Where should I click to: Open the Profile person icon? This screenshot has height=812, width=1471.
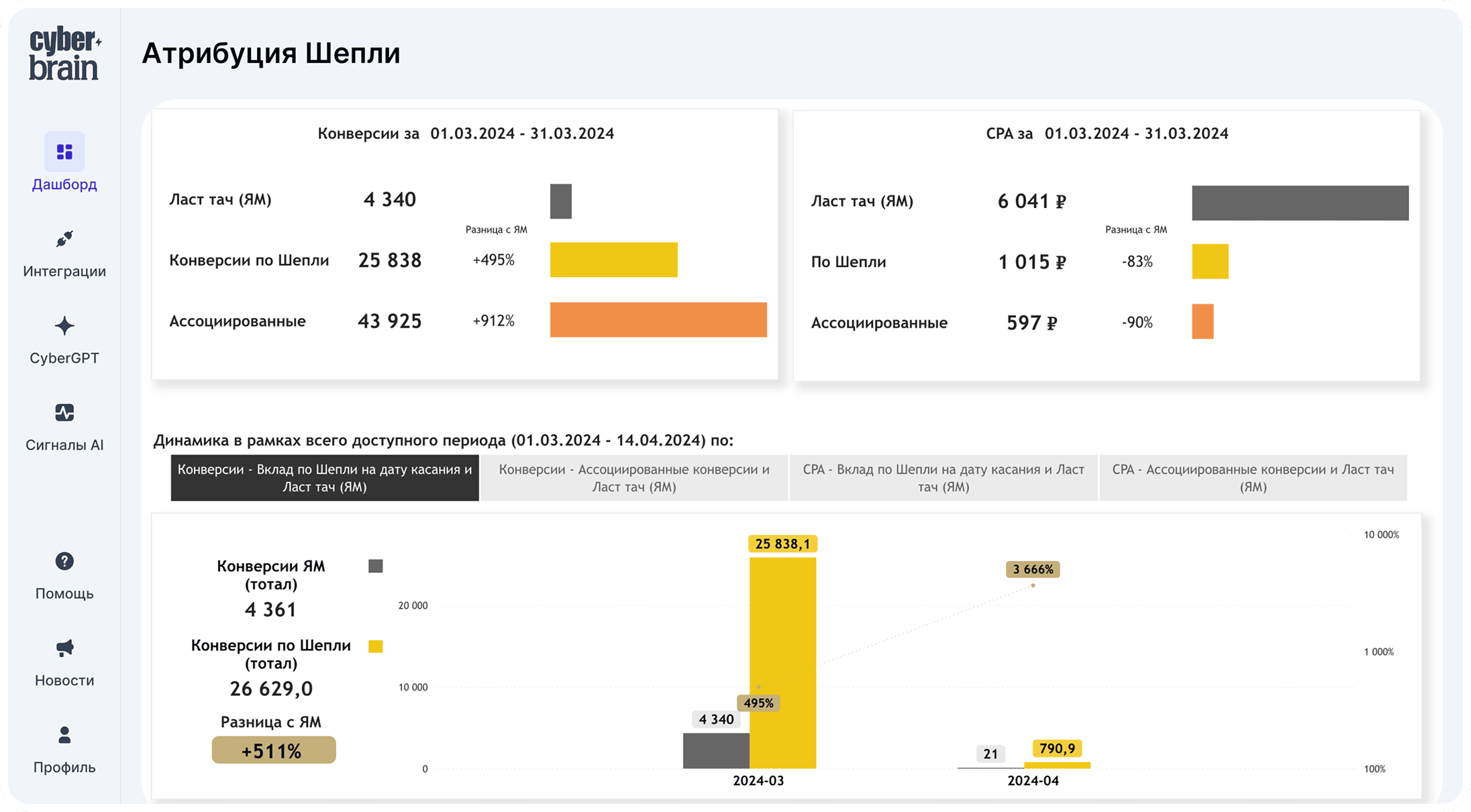click(x=64, y=735)
